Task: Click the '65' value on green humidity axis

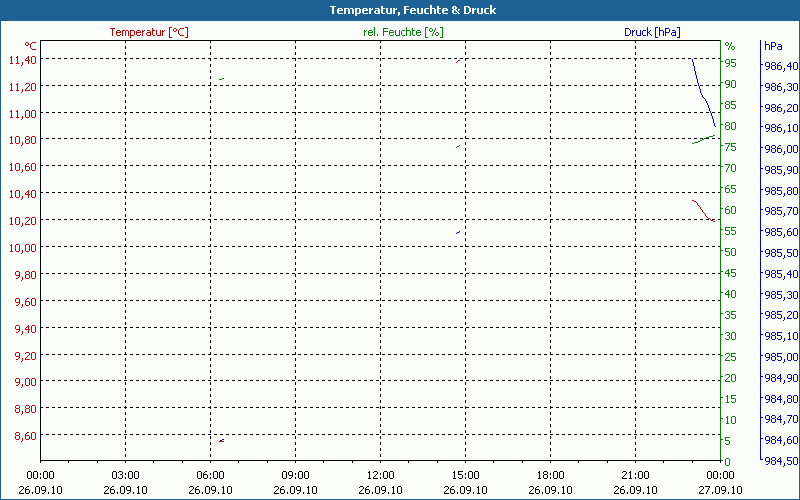Action: coord(731,189)
